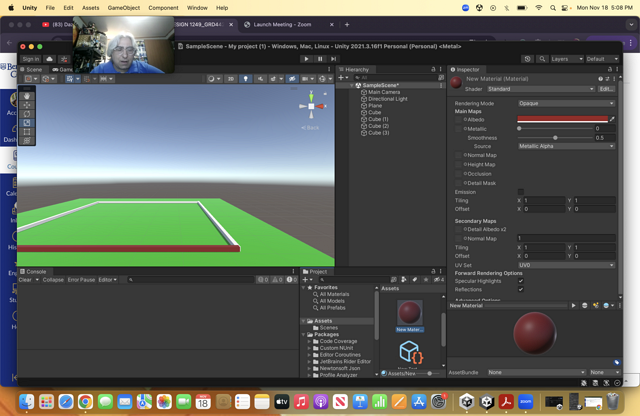The height and width of the screenshot is (416, 640).
Task: Open the material help icon in Inspector
Action: point(600,79)
